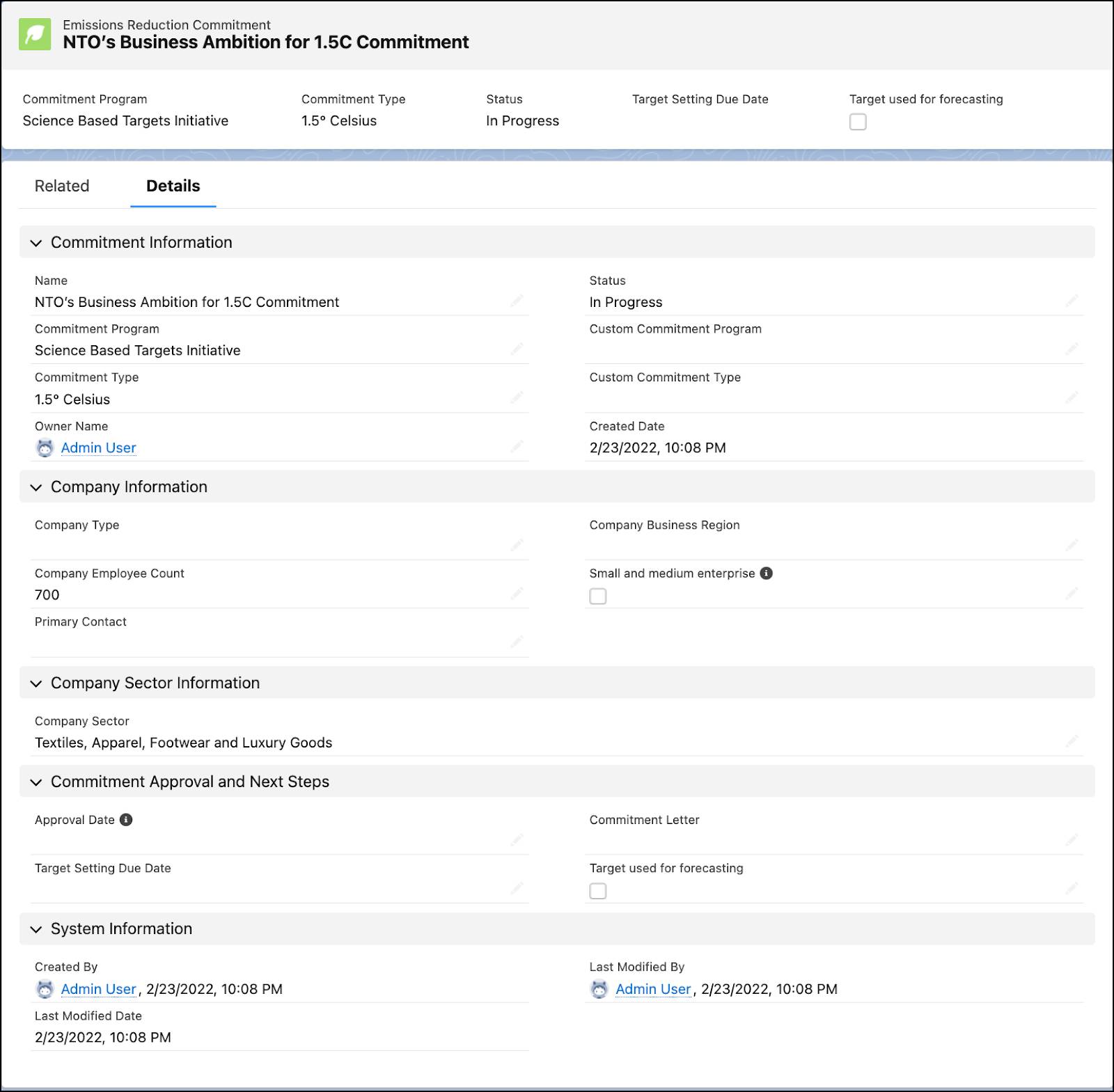The height and width of the screenshot is (1092, 1114).
Task: Edit Custom Commitment Type pencil icon
Action: click(1072, 397)
